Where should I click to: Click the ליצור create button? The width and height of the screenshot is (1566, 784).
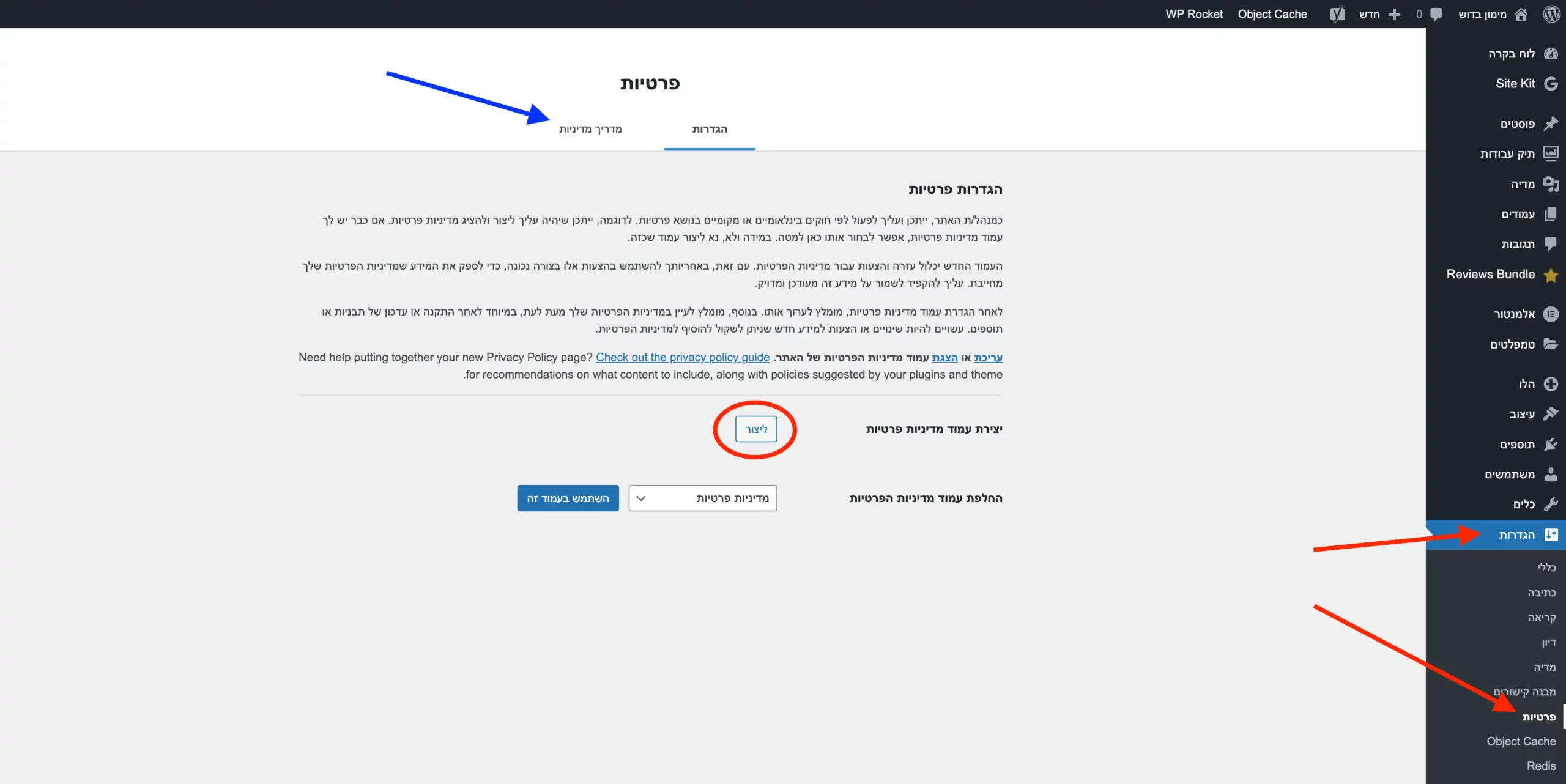tap(756, 429)
